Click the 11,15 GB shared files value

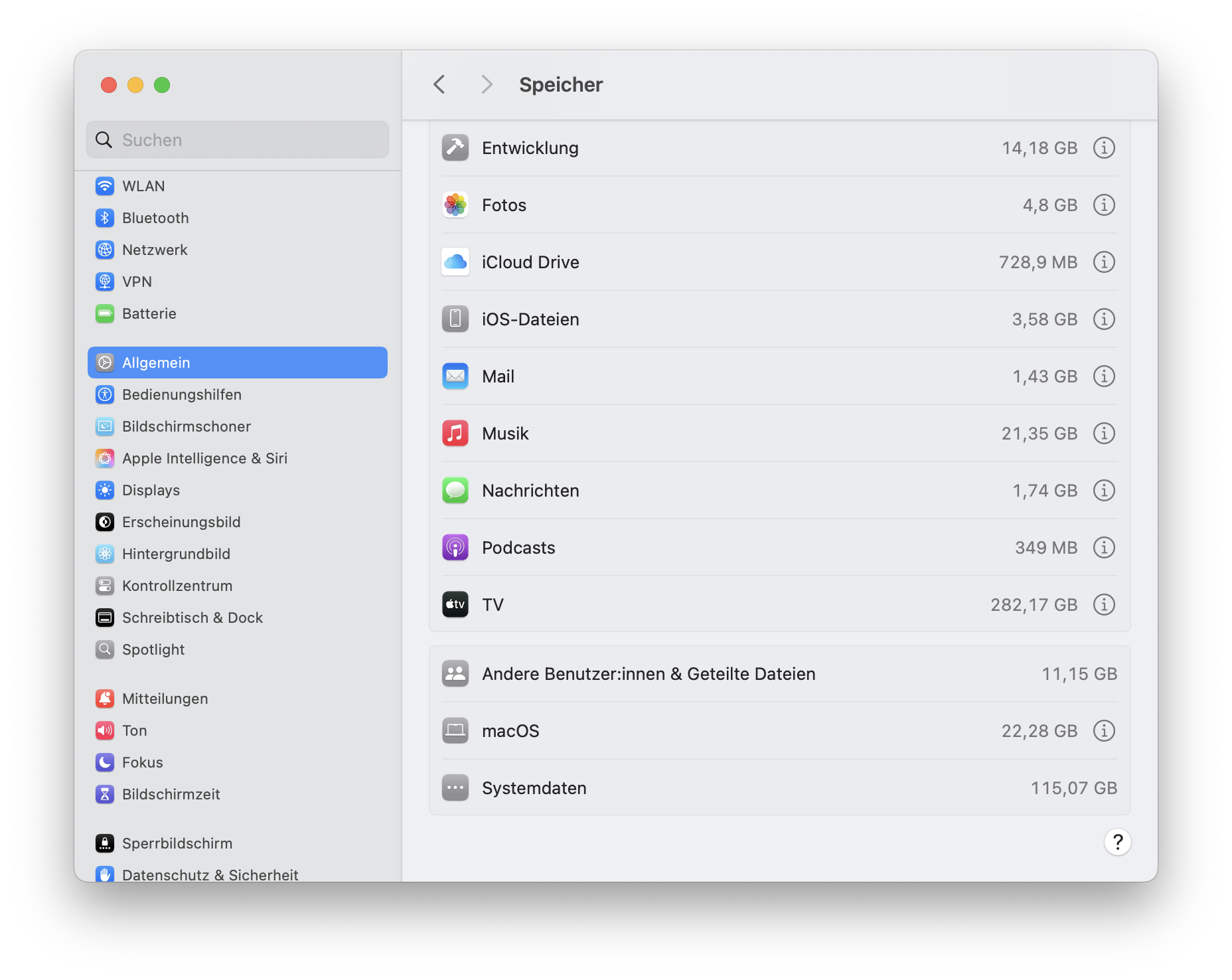1079,674
